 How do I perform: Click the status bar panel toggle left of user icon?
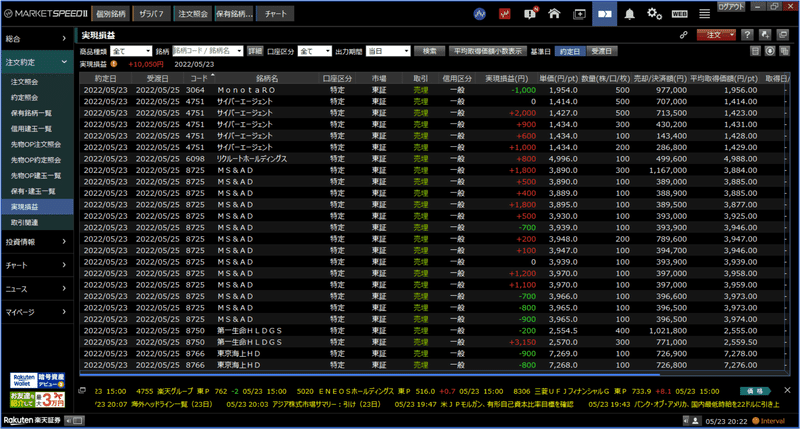pyautogui.click(x=686, y=421)
